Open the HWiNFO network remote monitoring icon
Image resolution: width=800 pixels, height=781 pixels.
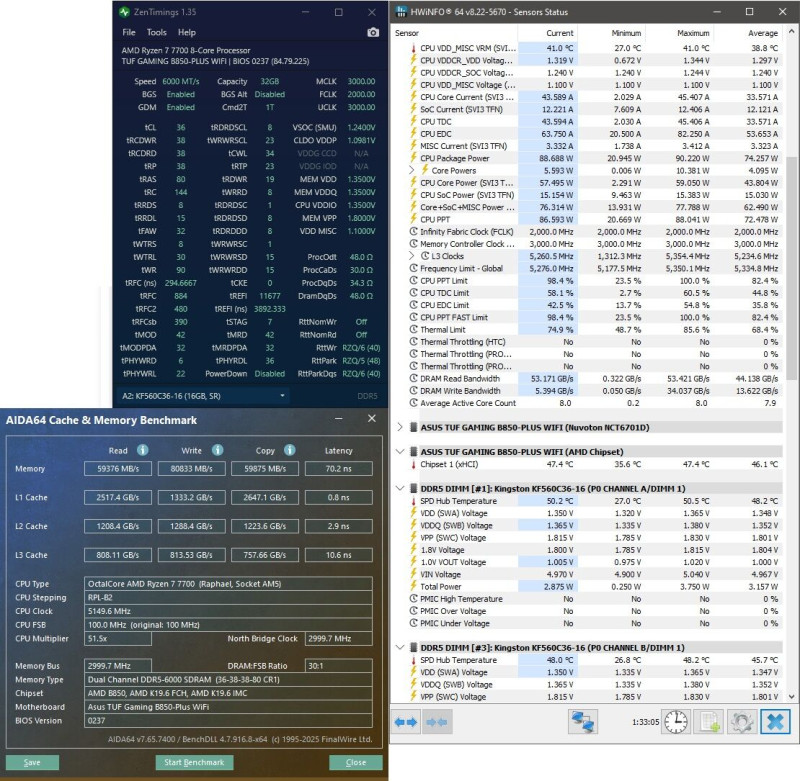click(x=583, y=722)
